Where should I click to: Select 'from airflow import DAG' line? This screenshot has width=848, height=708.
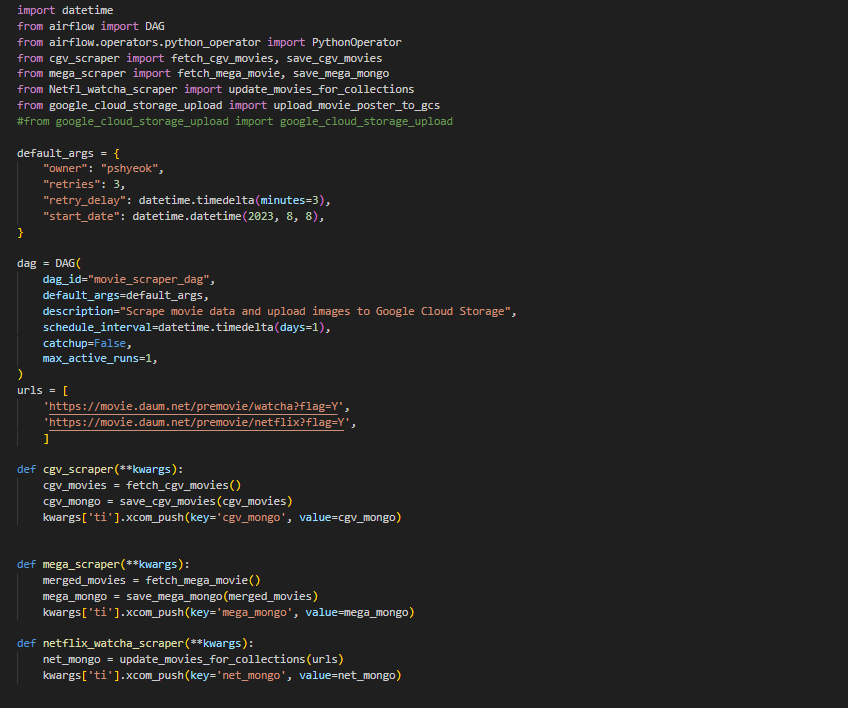point(90,27)
